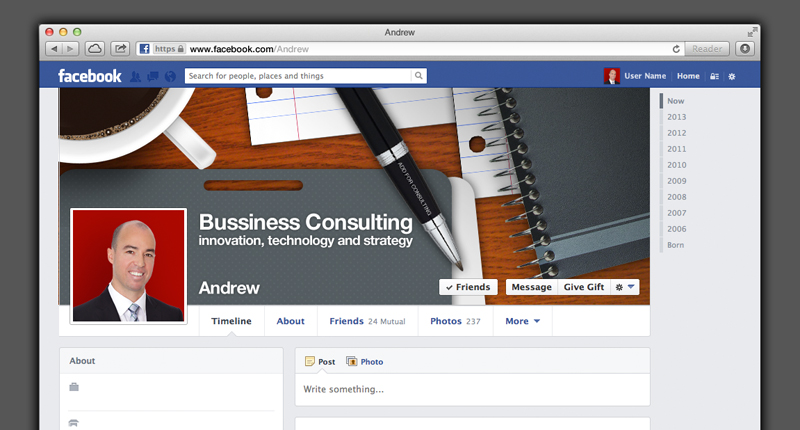Open the notifications globe icon
The width and height of the screenshot is (800, 430).
point(170,77)
